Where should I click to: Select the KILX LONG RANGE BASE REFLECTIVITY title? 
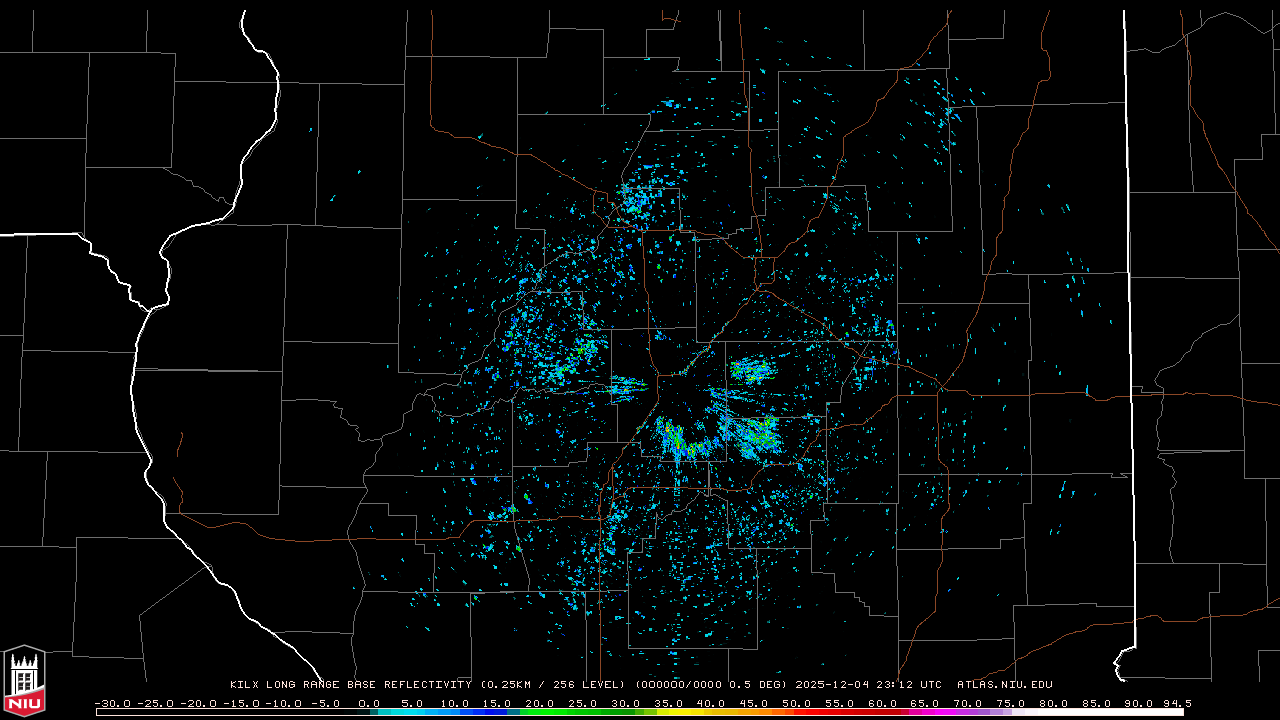point(351,685)
